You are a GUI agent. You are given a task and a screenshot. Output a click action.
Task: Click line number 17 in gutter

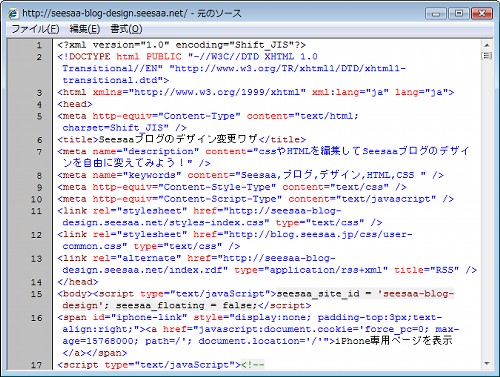(36, 365)
